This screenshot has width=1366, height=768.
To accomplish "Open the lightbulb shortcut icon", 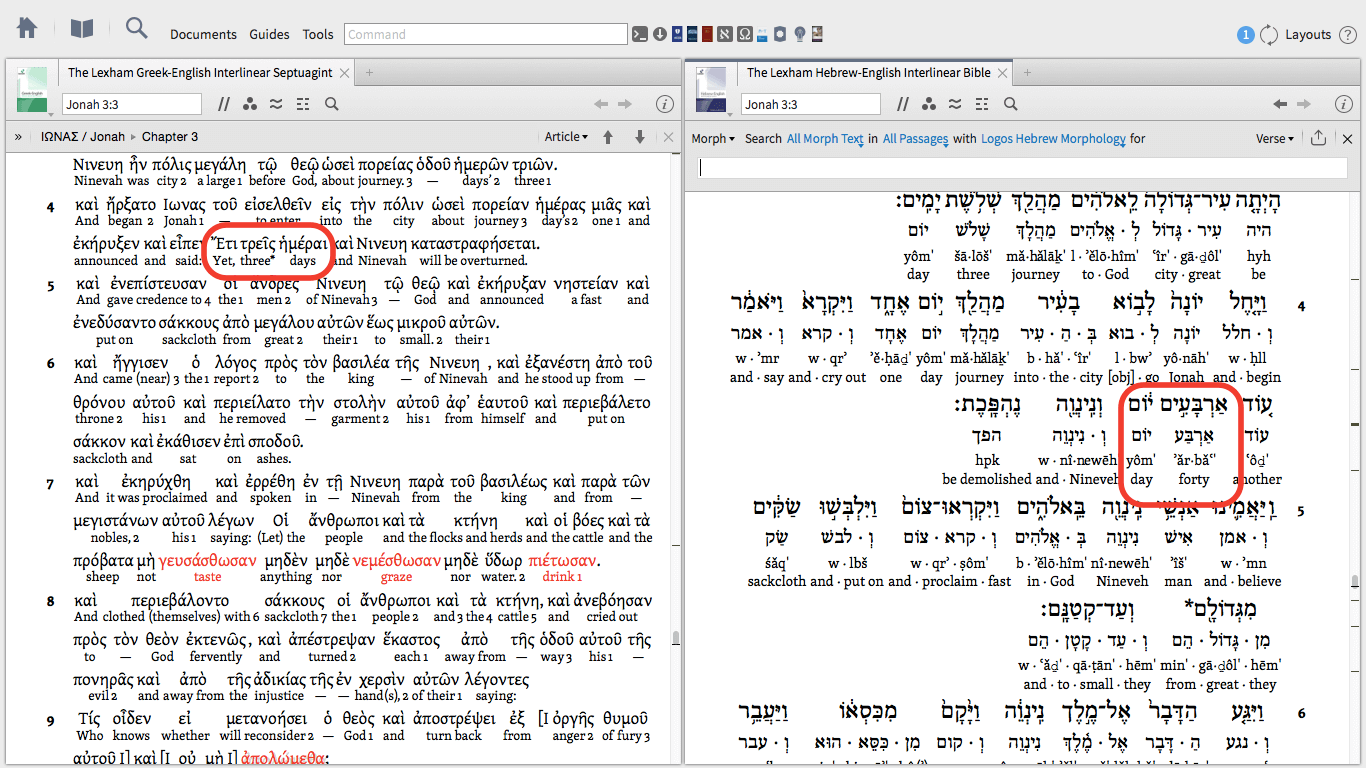I will tap(800, 34).
